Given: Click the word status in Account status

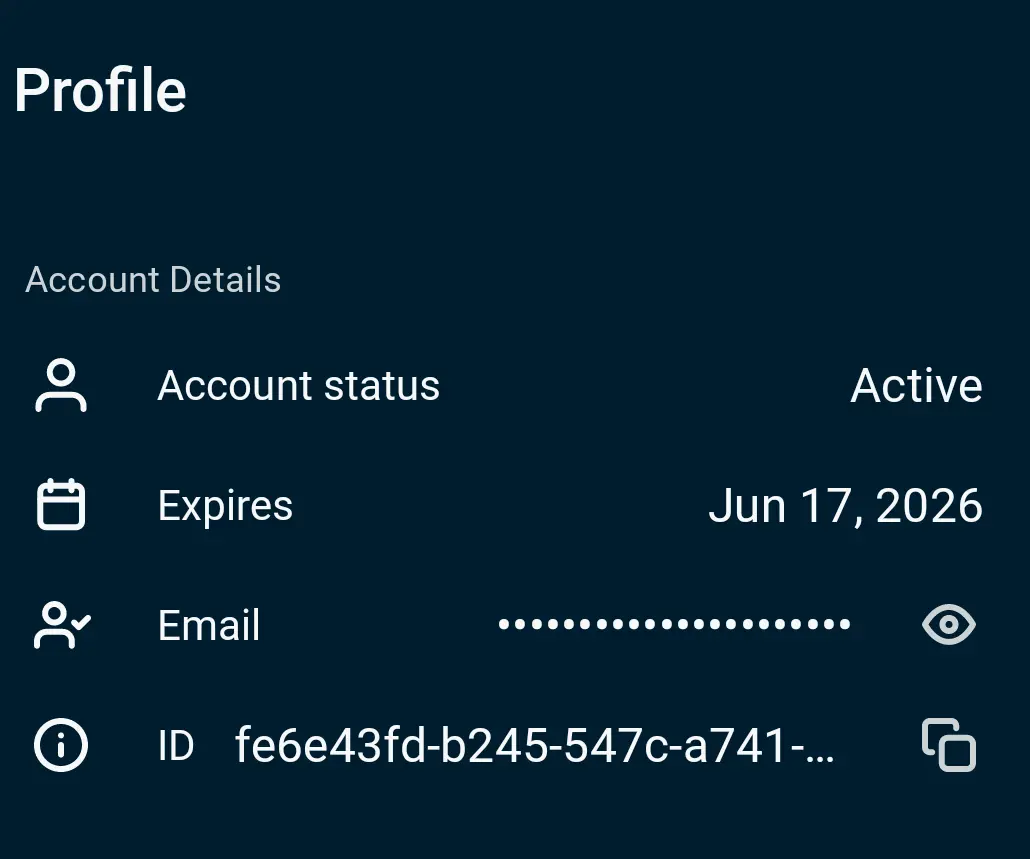Looking at the screenshot, I should click(382, 385).
